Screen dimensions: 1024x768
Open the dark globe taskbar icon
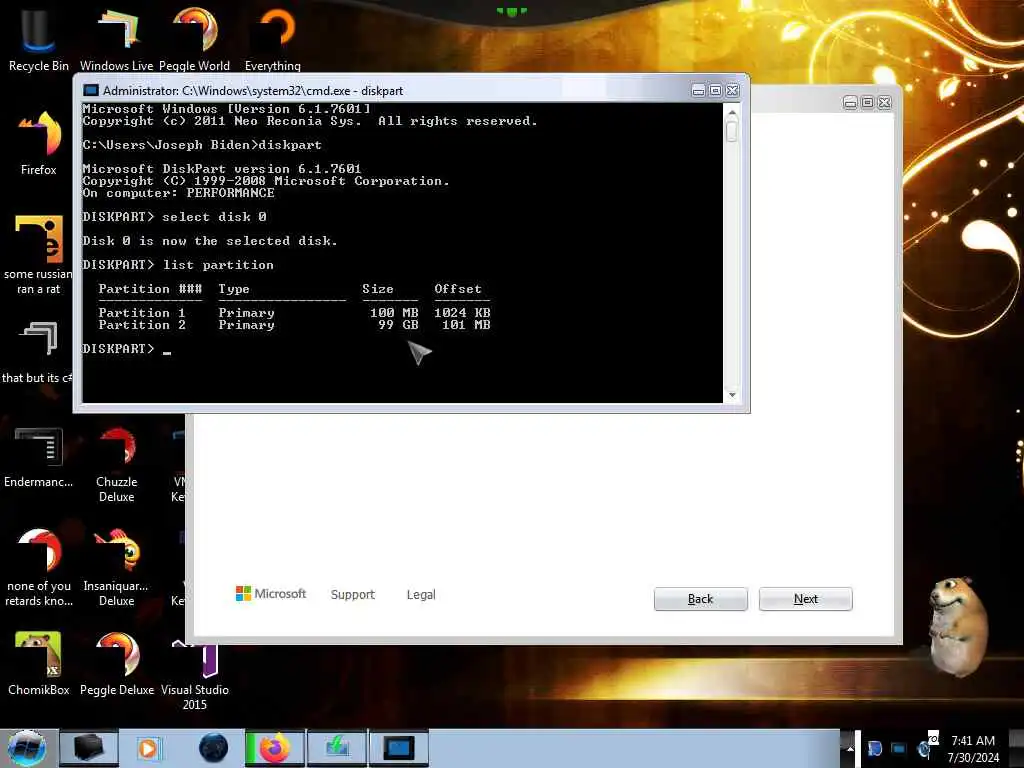point(213,748)
